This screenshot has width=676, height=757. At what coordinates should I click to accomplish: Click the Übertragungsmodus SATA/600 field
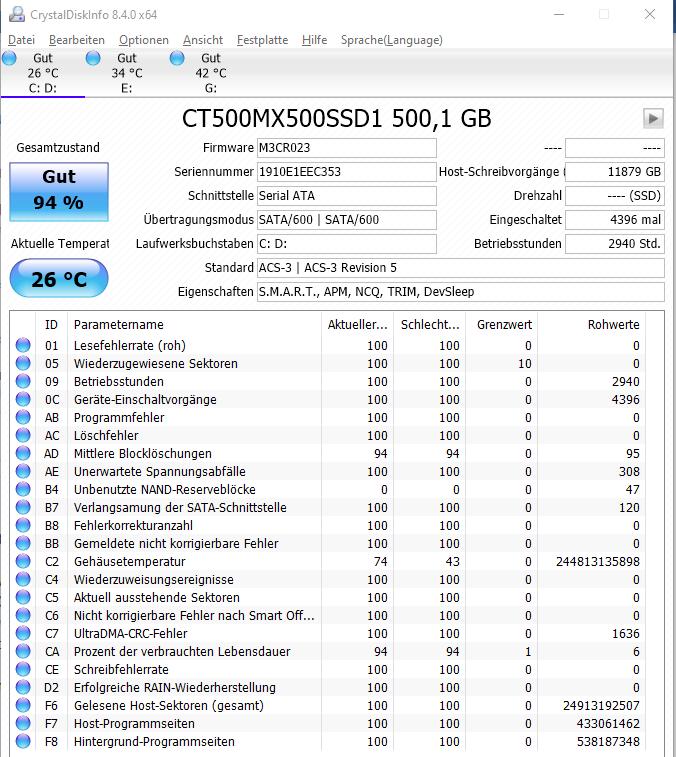tap(347, 220)
